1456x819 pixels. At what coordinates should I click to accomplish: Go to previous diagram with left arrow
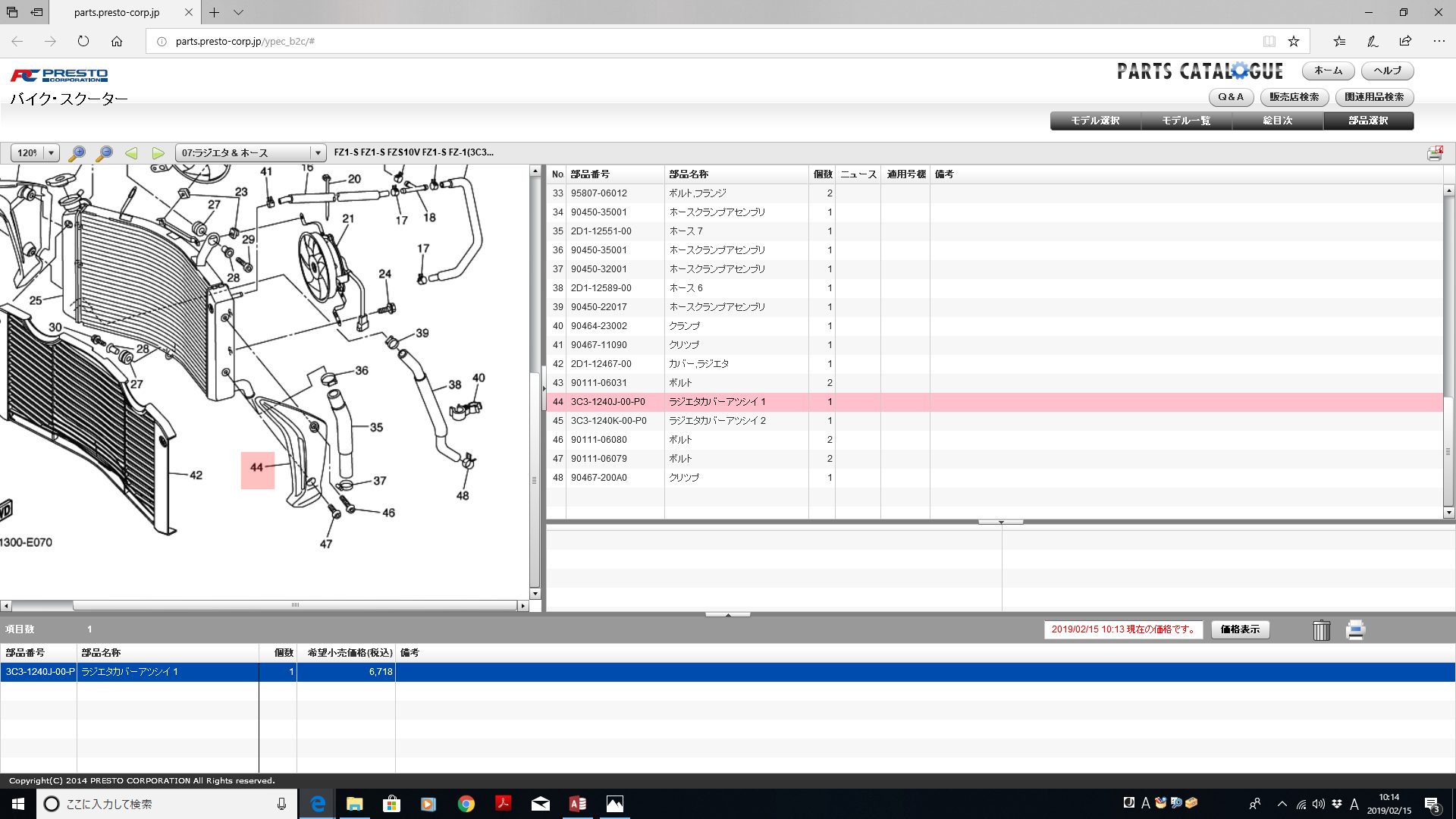pyautogui.click(x=131, y=153)
